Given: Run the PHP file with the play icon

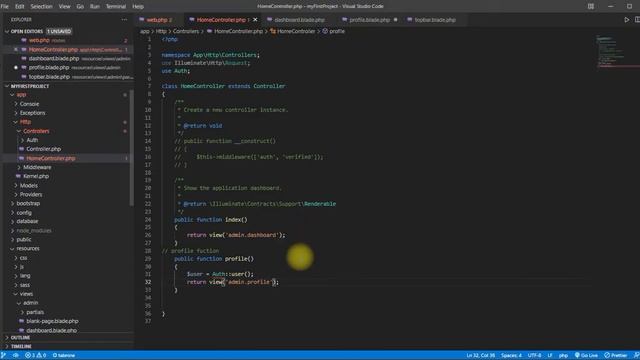Looking at the screenshot, I should pyautogui.click(x=627, y=20).
